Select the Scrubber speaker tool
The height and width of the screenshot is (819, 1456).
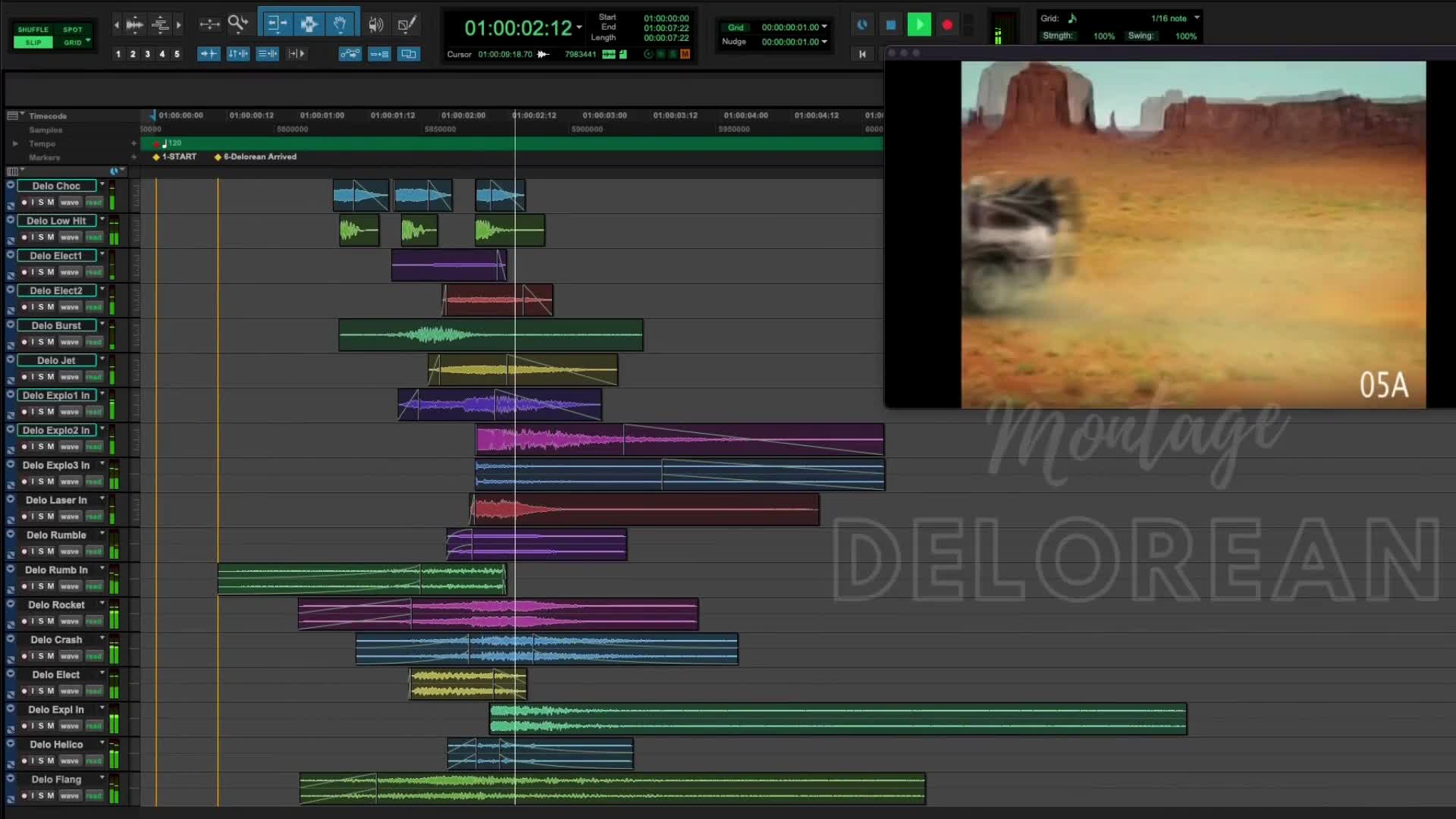(375, 24)
